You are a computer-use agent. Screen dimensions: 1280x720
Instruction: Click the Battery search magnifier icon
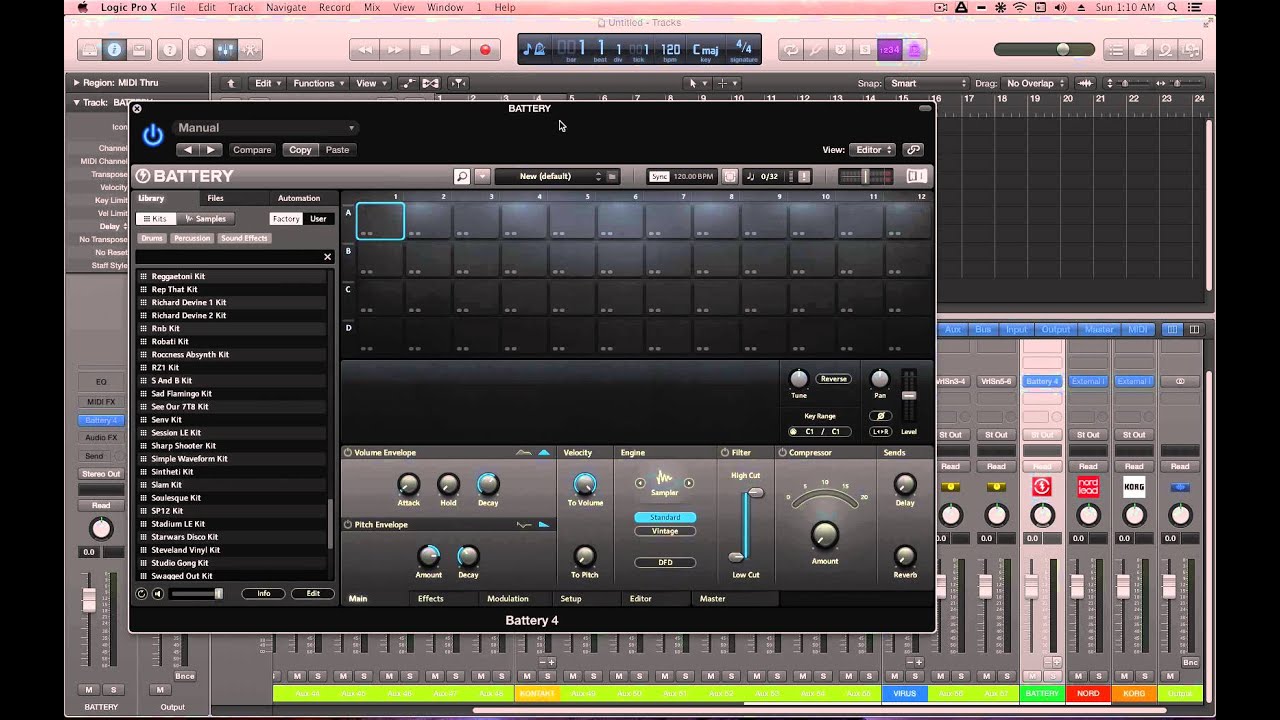pyautogui.click(x=462, y=176)
